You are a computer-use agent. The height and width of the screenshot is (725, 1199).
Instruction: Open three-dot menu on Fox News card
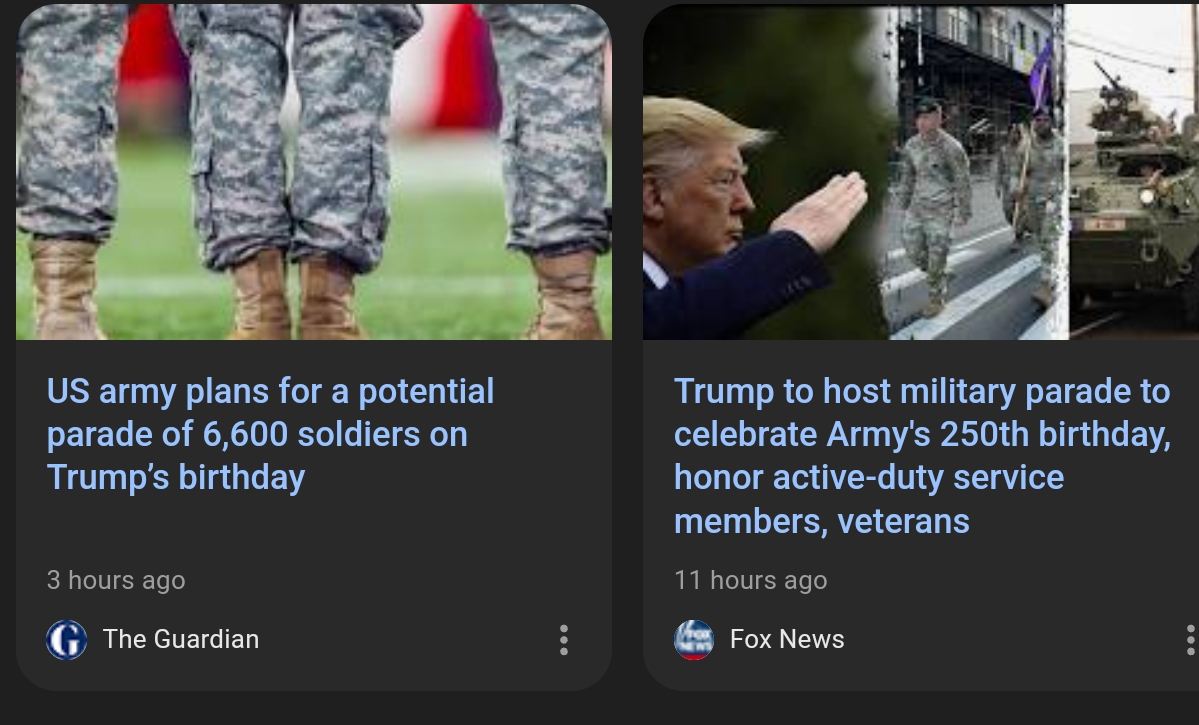[1189, 640]
